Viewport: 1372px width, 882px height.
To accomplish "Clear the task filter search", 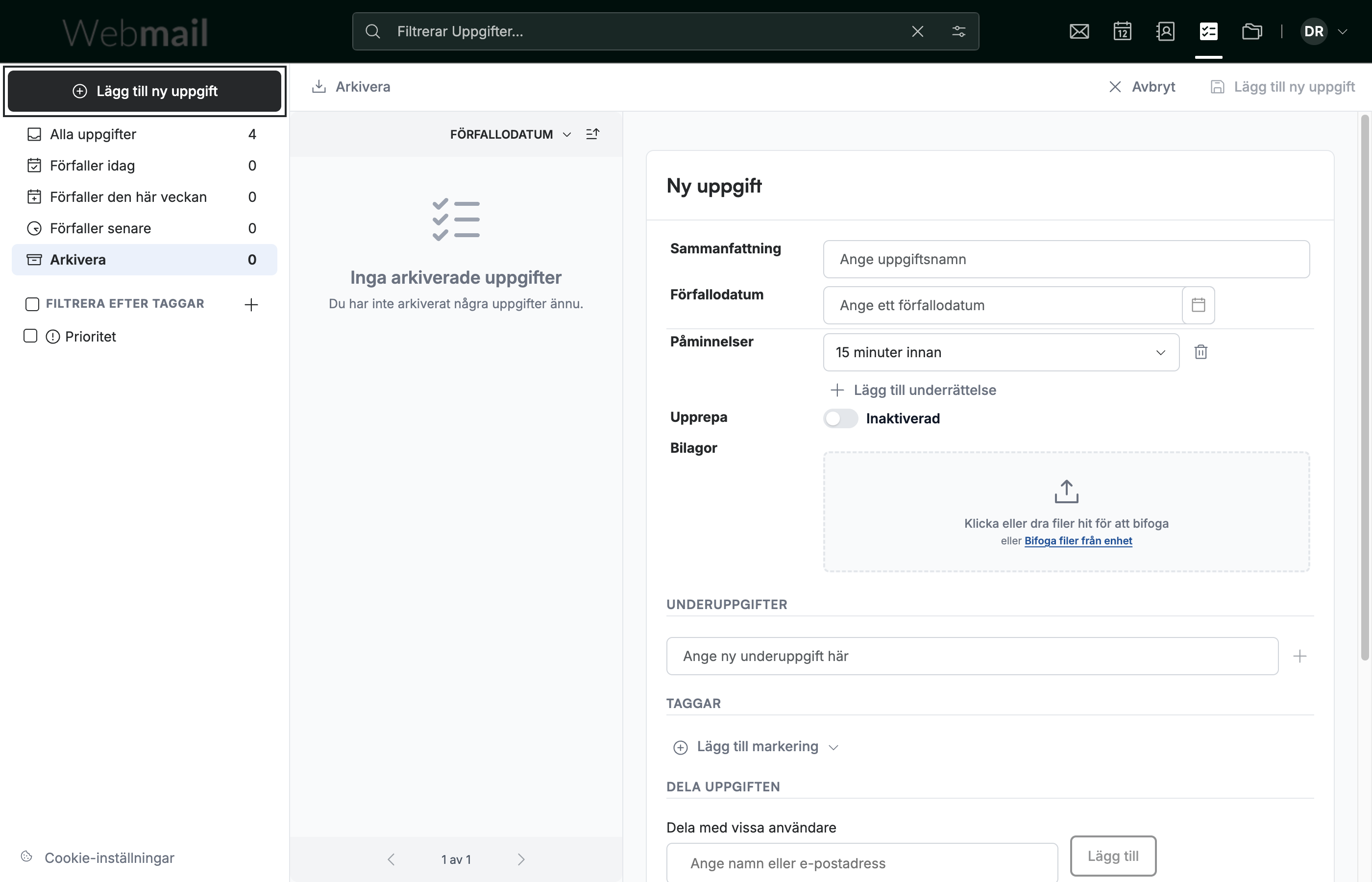I will 917,31.
